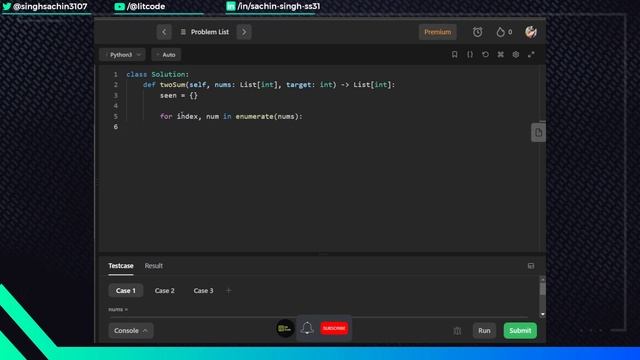
Task: Open the Python3 language dropdown
Action: 122,55
